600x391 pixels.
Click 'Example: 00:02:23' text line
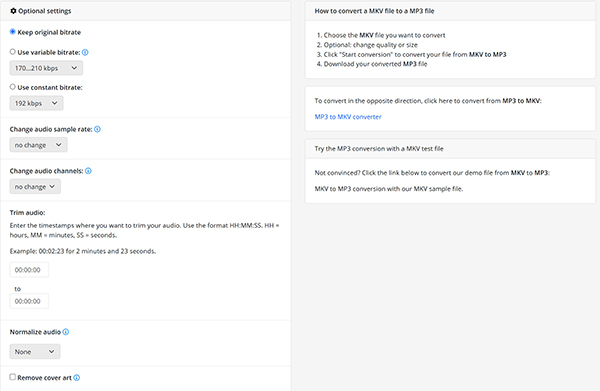(83, 251)
